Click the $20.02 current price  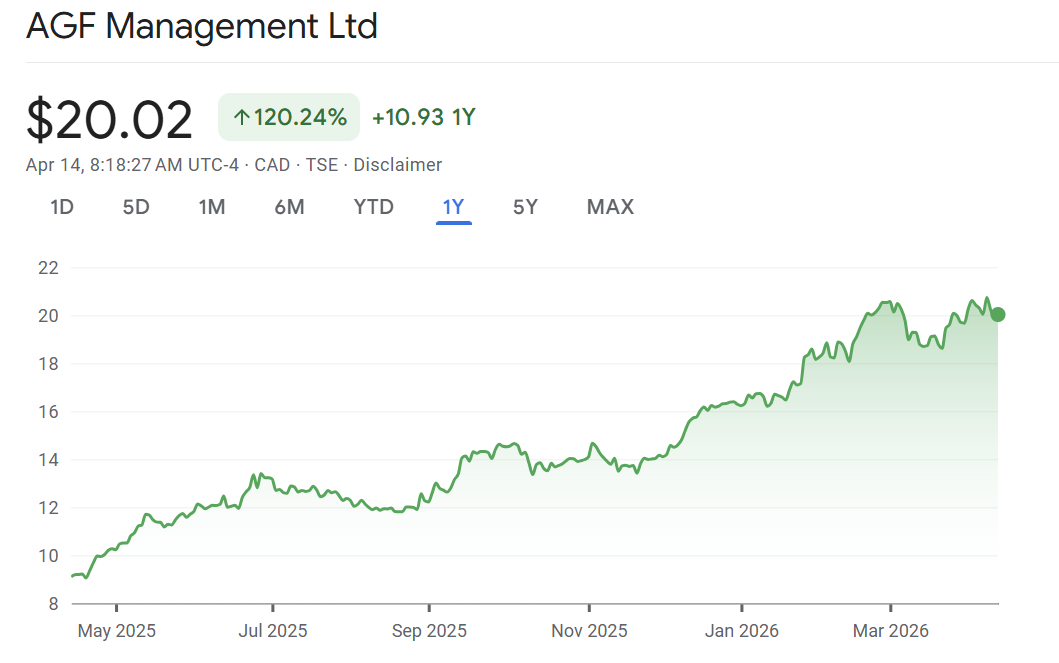109,120
